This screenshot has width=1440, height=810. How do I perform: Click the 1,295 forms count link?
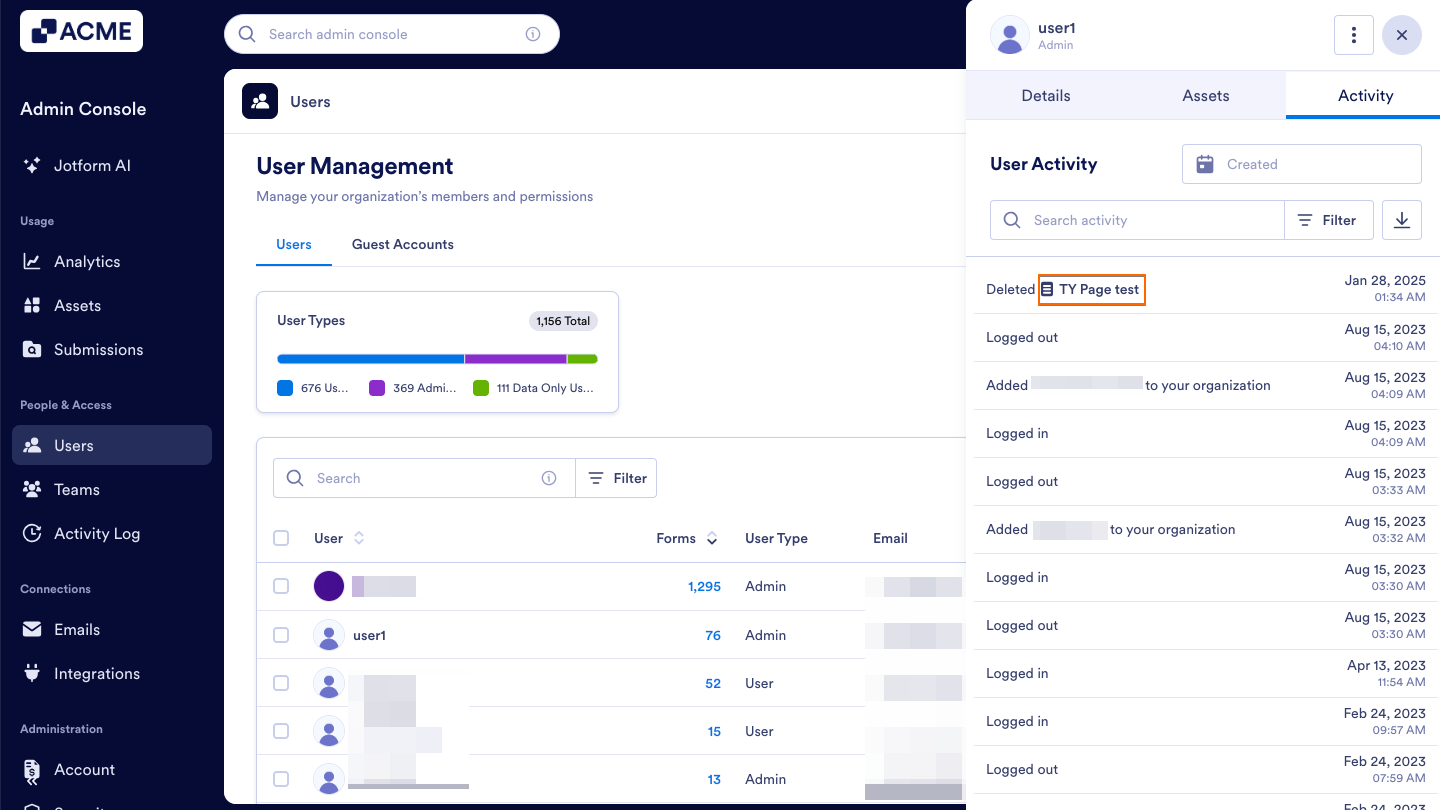(x=704, y=586)
